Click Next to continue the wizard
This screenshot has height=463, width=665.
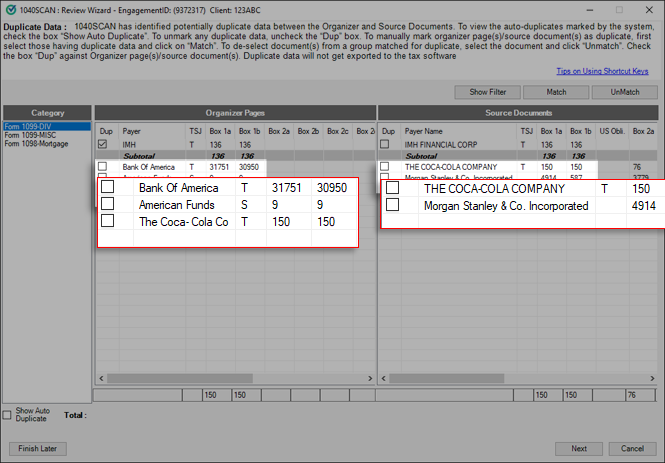tap(579, 448)
